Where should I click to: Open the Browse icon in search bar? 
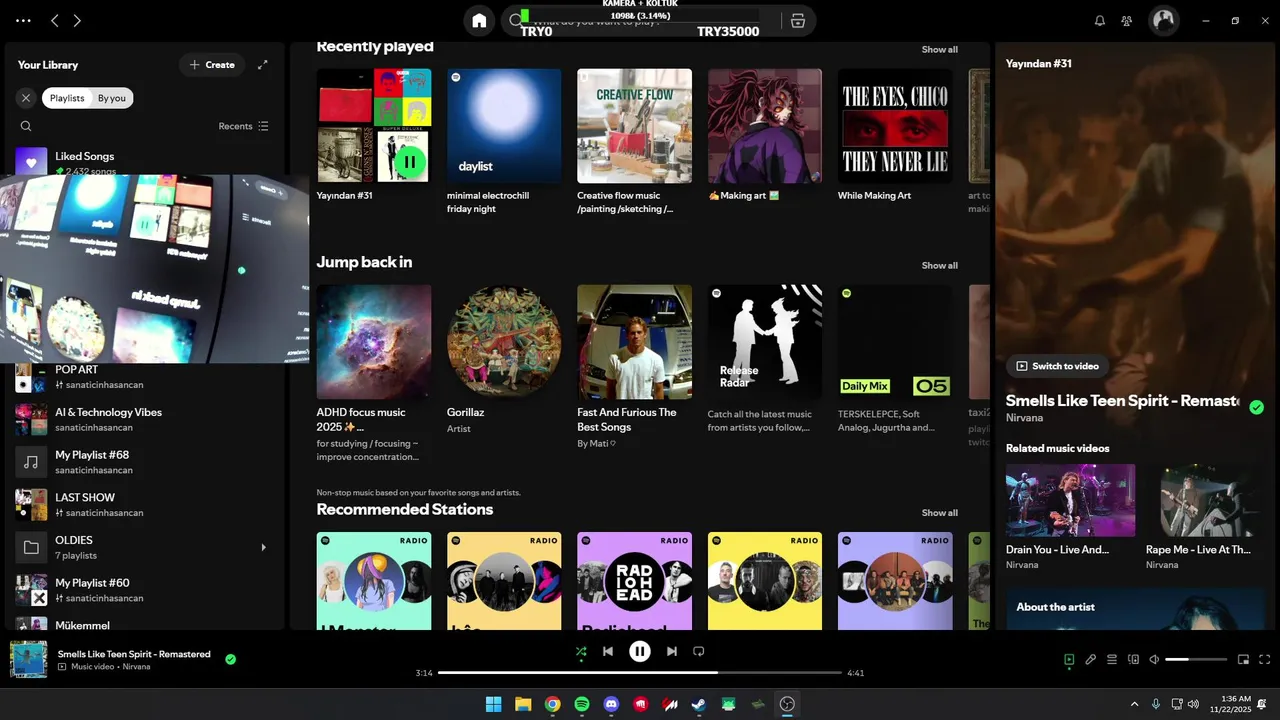point(797,20)
